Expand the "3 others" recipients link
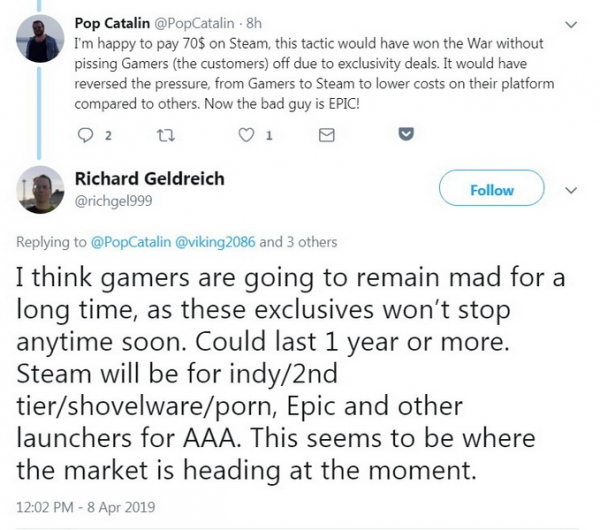600x530 pixels. (308, 242)
